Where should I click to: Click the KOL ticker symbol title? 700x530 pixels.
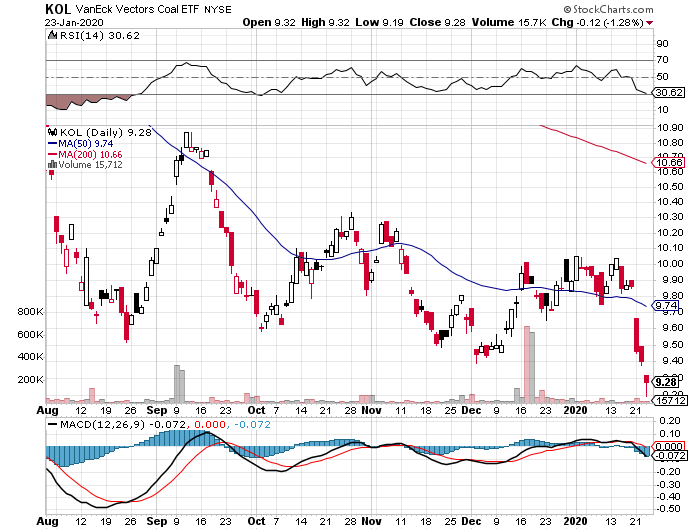click(x=58, y=9)
